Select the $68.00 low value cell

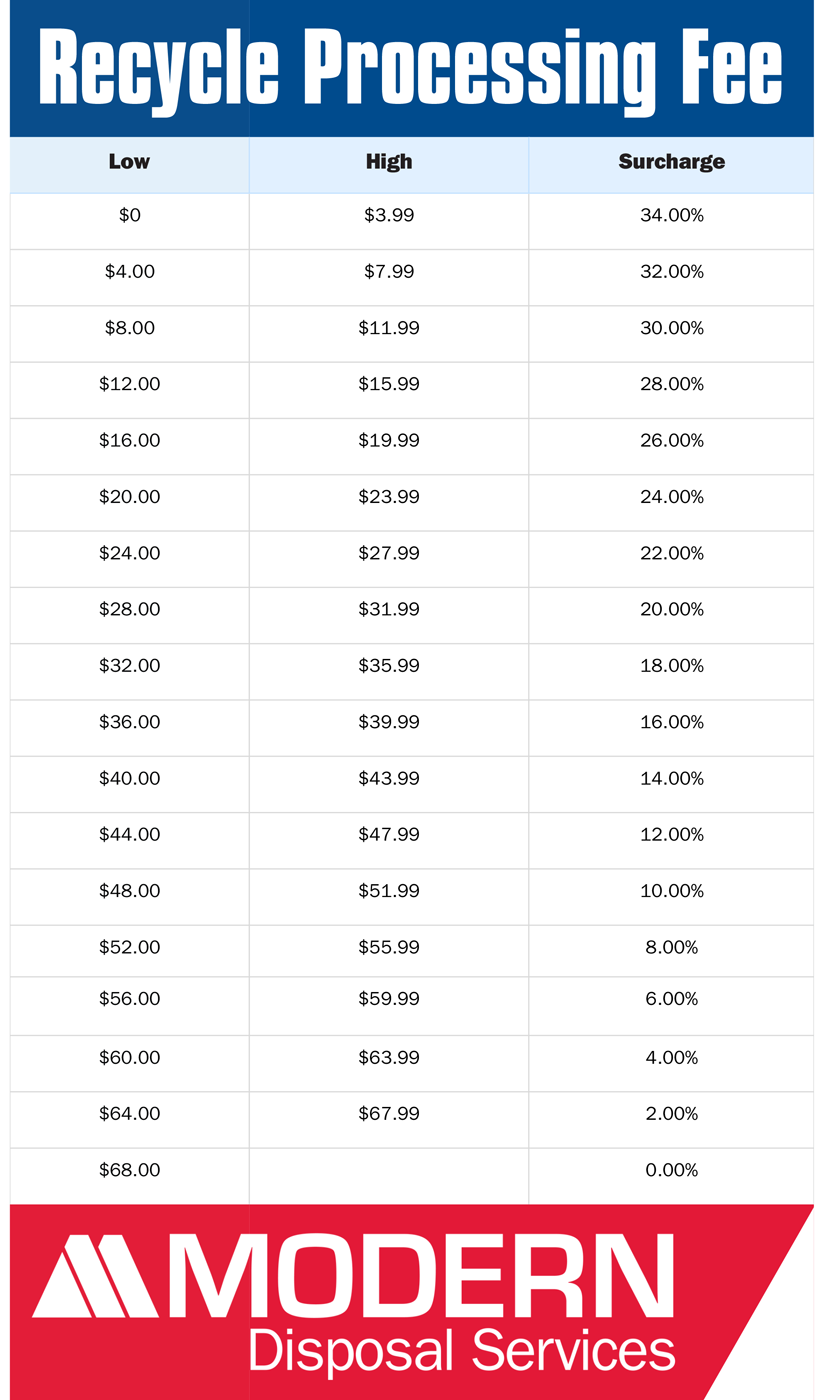point(129,1170)
